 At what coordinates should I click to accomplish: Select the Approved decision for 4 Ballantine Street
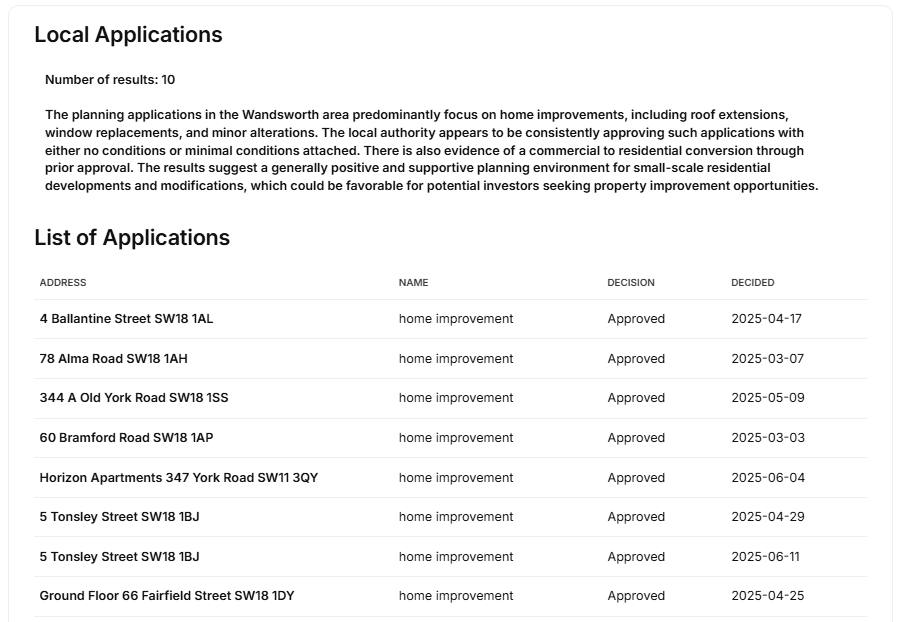pyautogui.click(x=636, y=318)
